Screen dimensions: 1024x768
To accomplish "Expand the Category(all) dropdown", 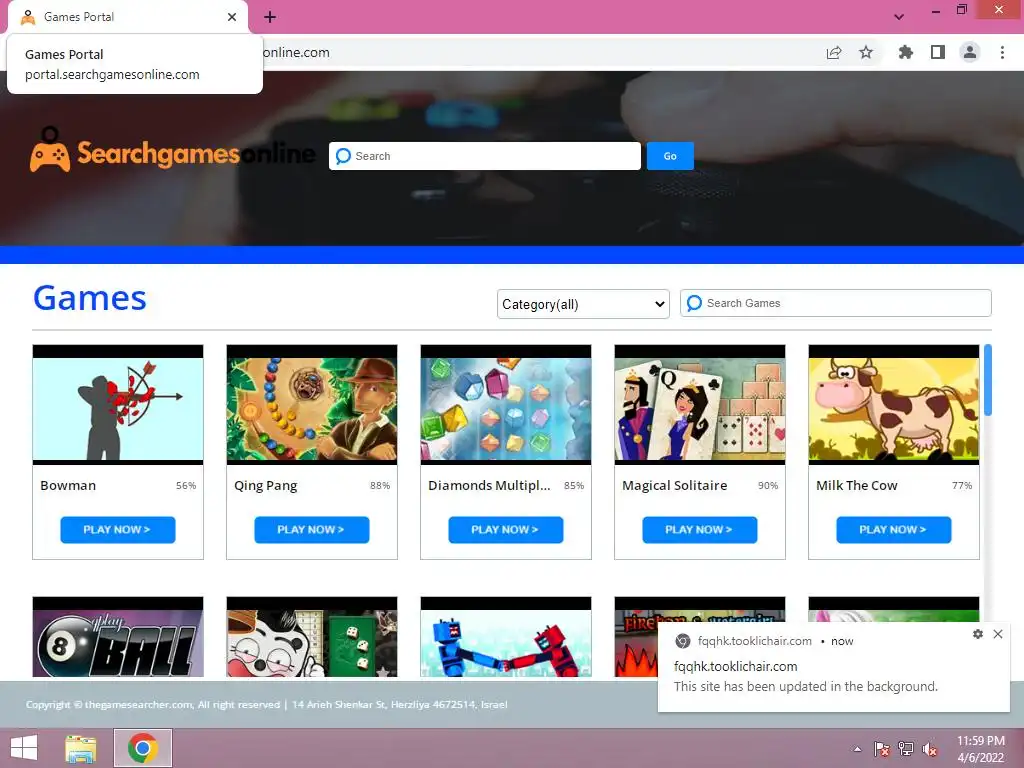I will click(x=583, y=304).
